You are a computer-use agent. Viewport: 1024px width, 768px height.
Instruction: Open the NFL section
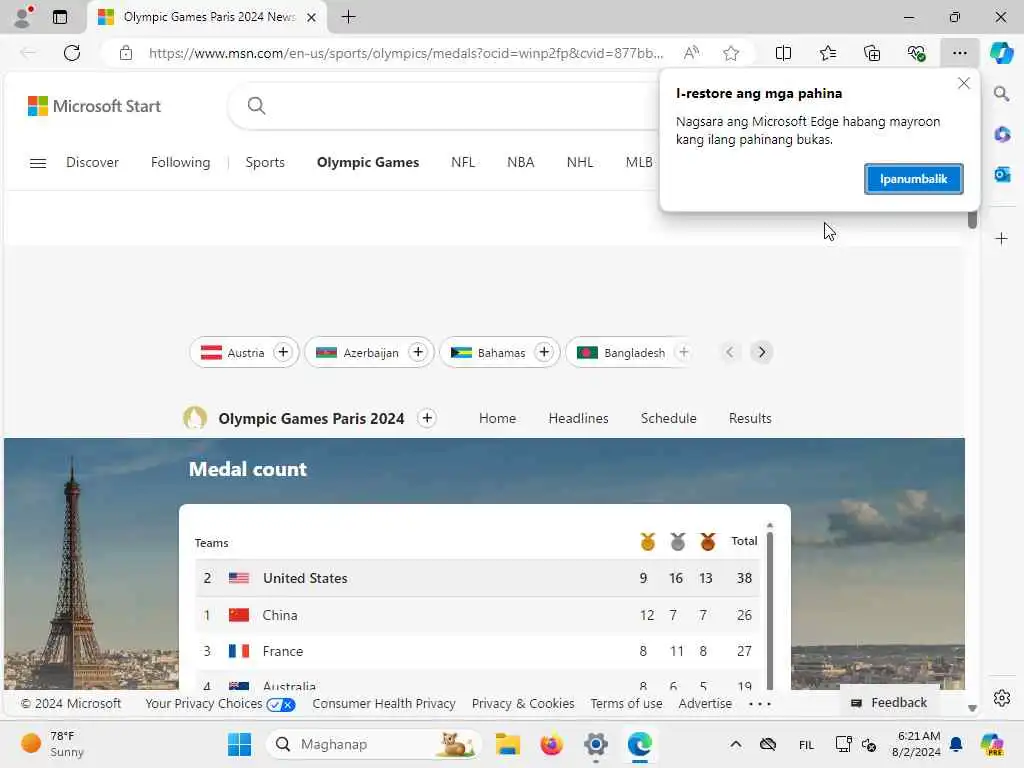tap(462, 162)
